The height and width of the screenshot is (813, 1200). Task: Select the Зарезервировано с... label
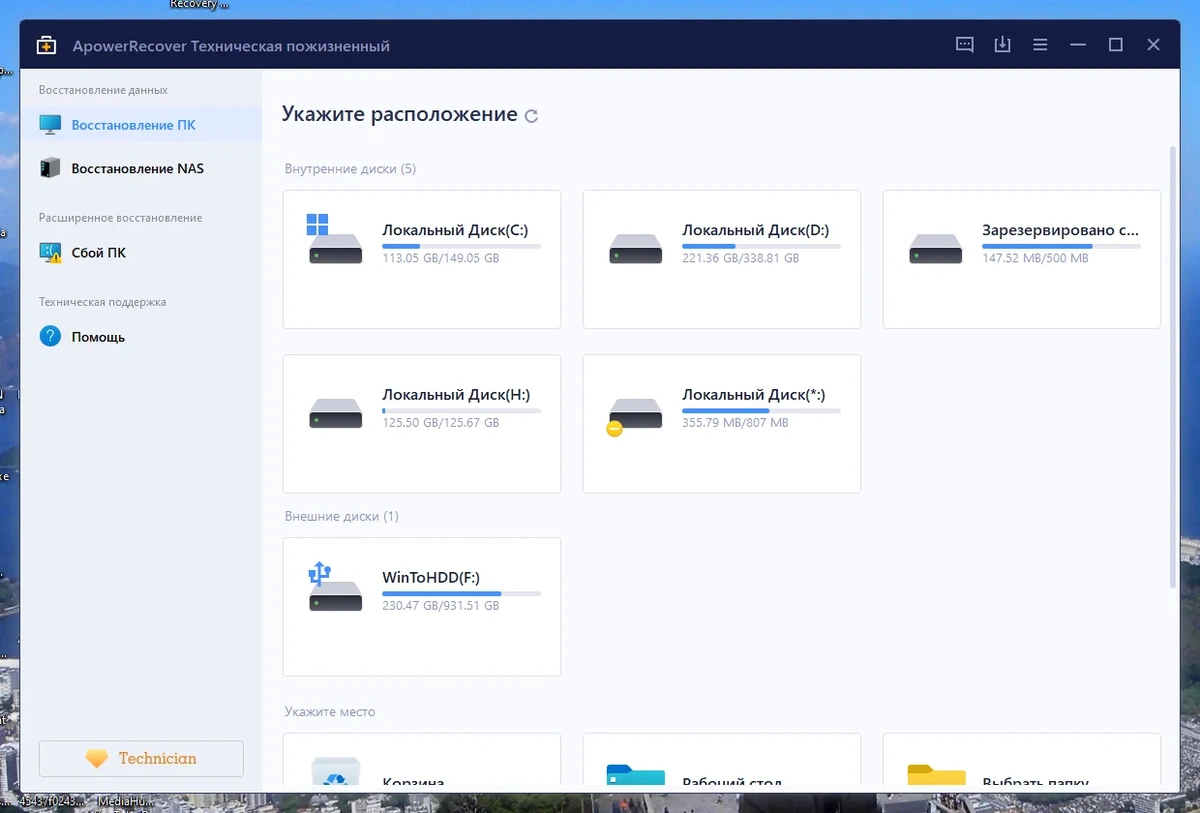coord(1059,230)
